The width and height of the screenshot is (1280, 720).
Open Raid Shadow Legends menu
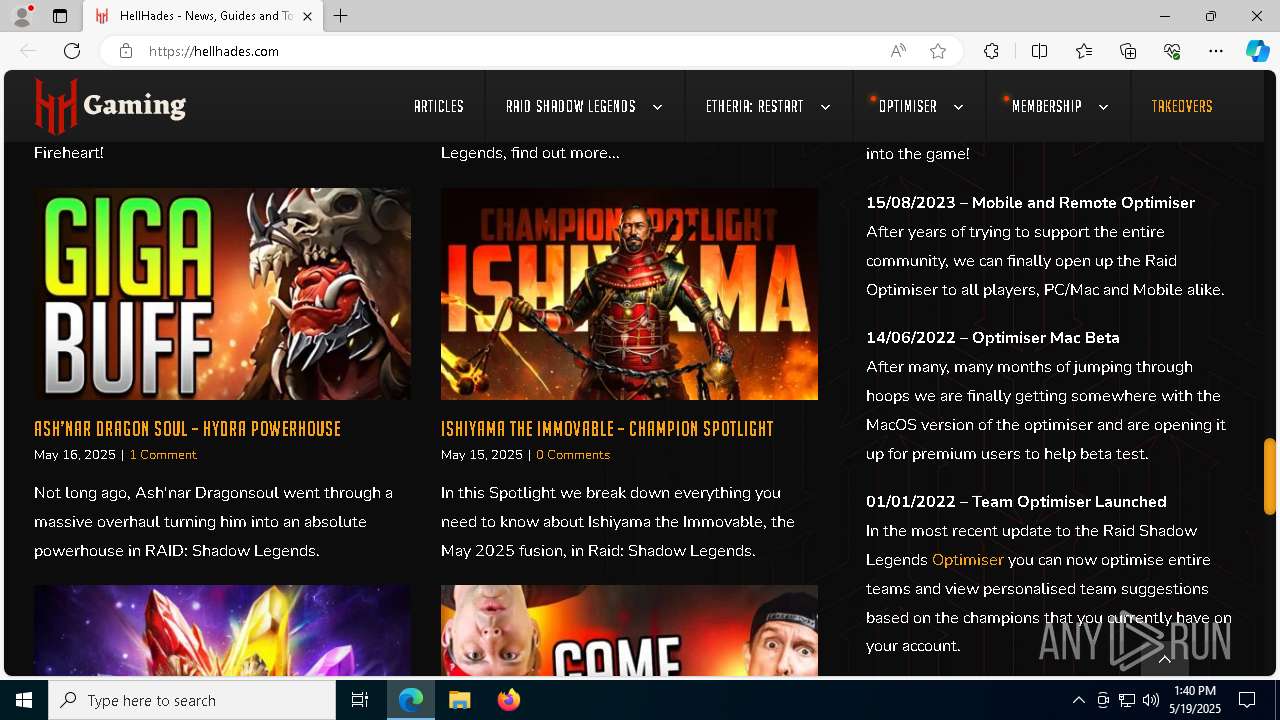(x=571, y=106)
